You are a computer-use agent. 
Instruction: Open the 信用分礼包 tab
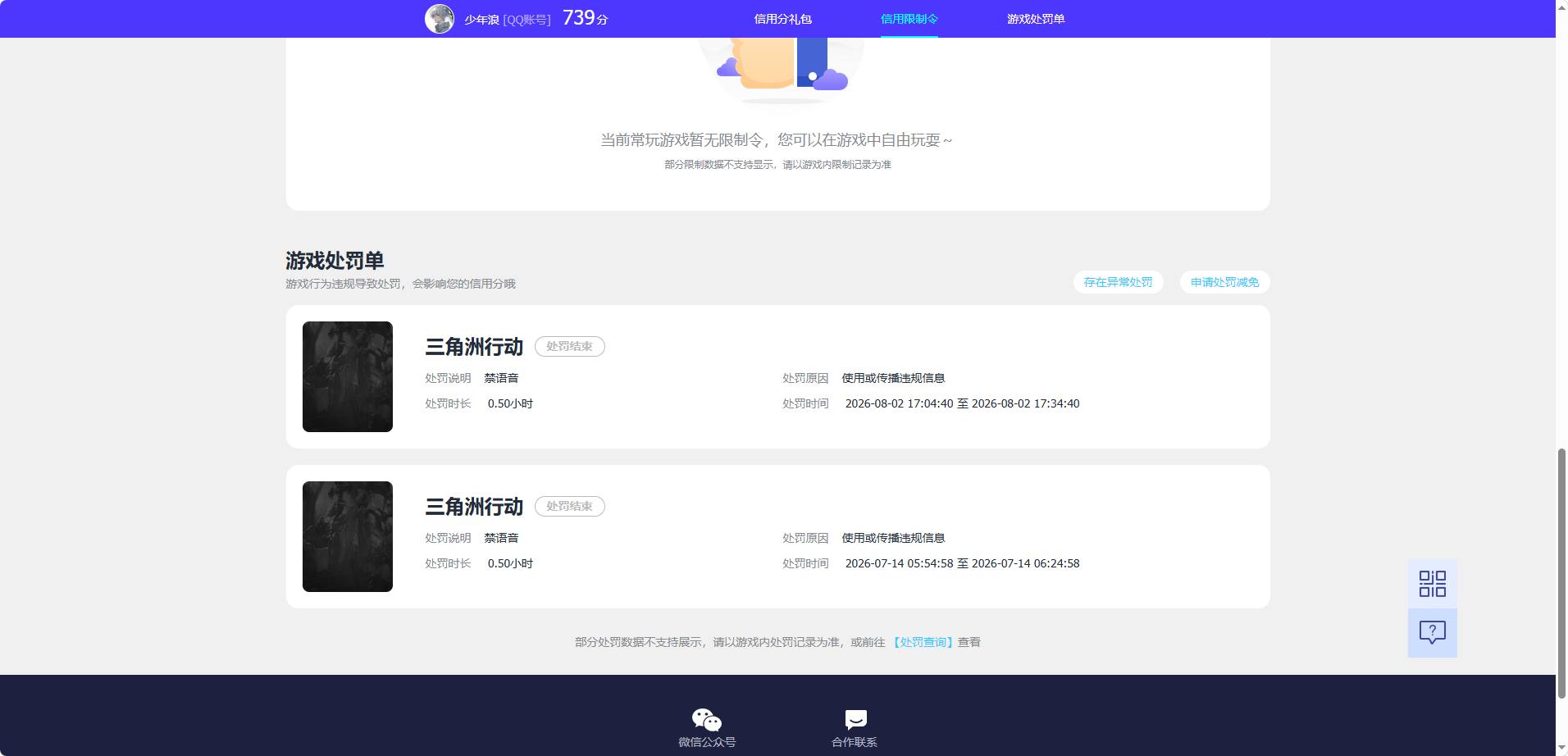click(782, 19)
